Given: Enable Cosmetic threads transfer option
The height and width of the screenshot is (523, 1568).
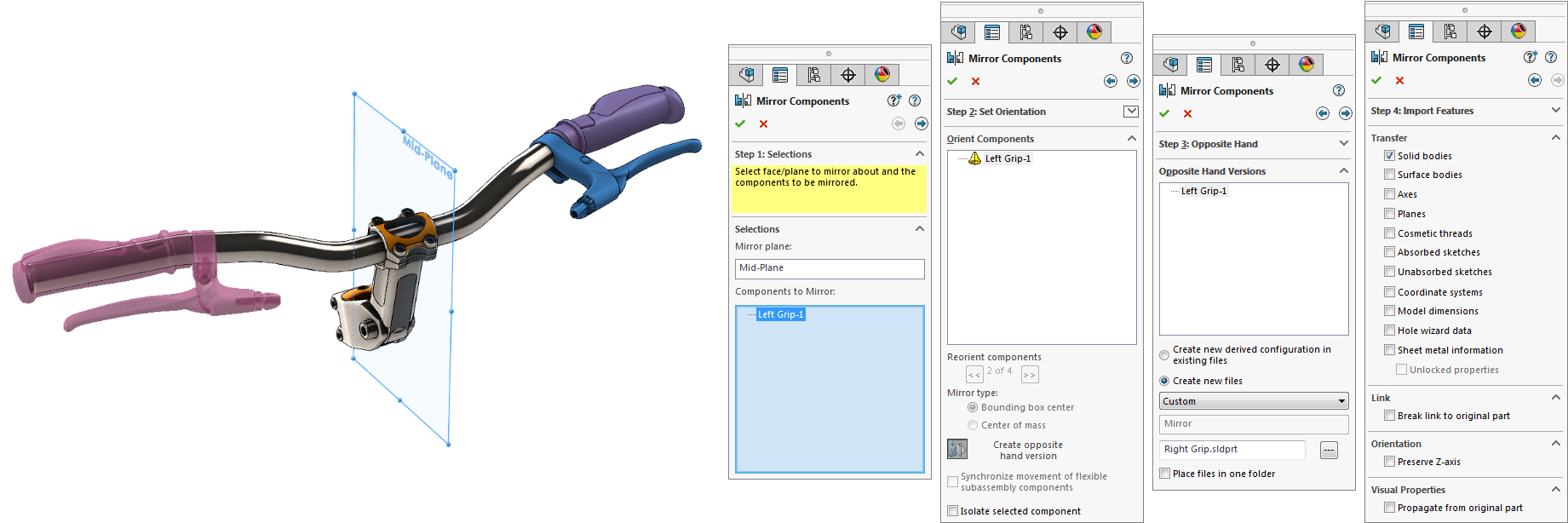Looking at the screenshot, I should 1389,233.
